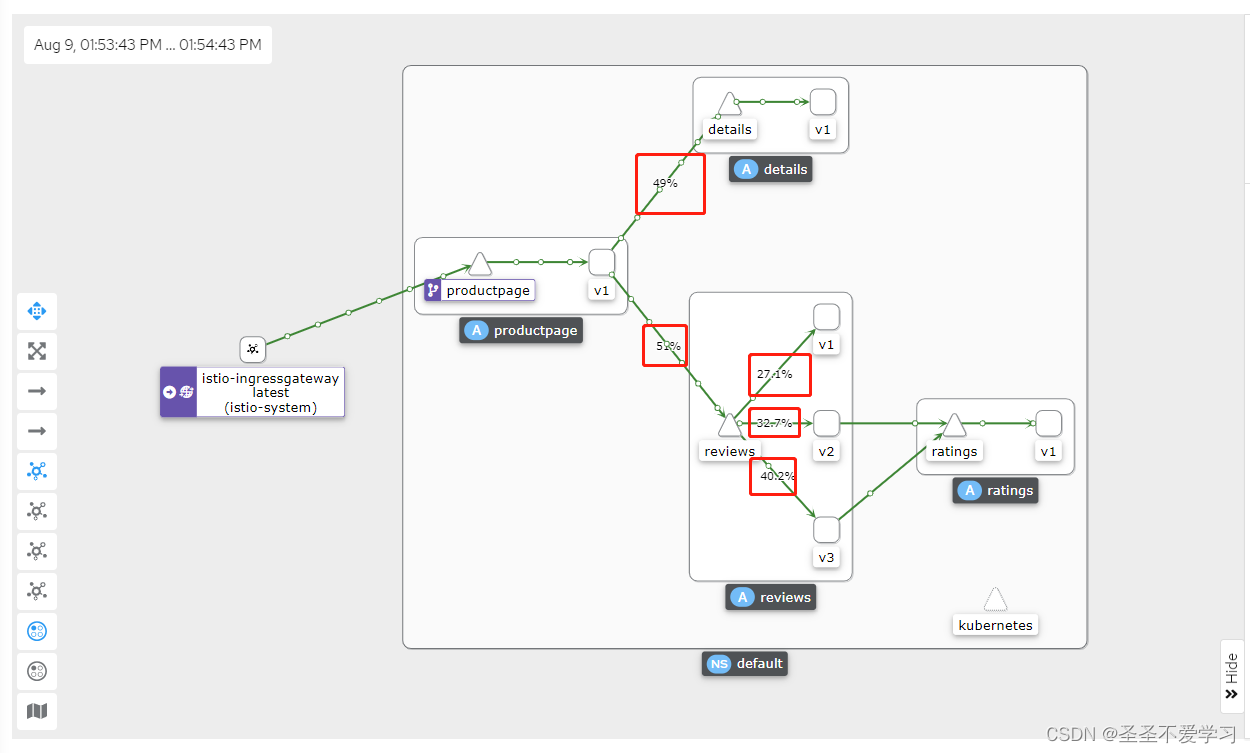Select the ratings v1 workload square

pos(1049,424)
